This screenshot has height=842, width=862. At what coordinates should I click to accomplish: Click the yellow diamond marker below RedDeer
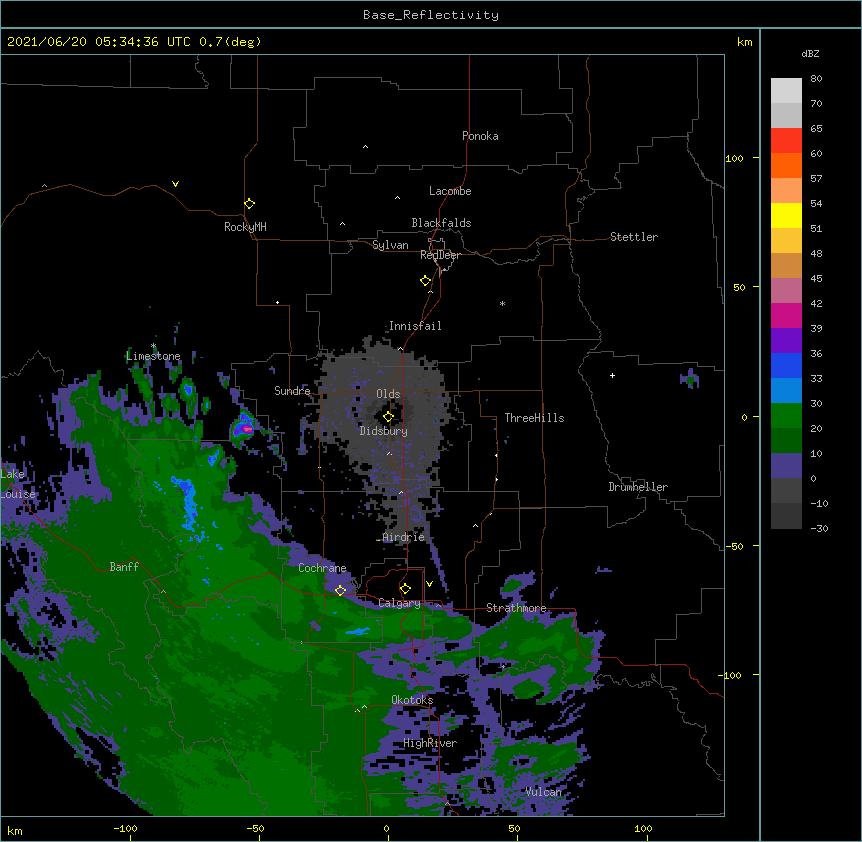coord(425,281)
